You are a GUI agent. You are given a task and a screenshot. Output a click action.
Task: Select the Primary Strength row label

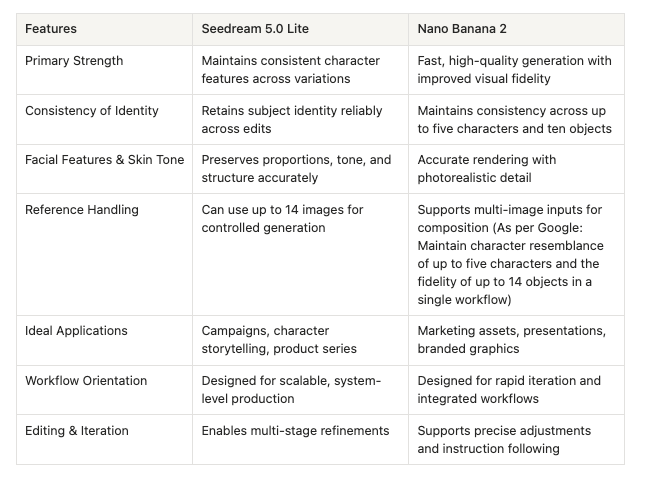tap(74, 61)
